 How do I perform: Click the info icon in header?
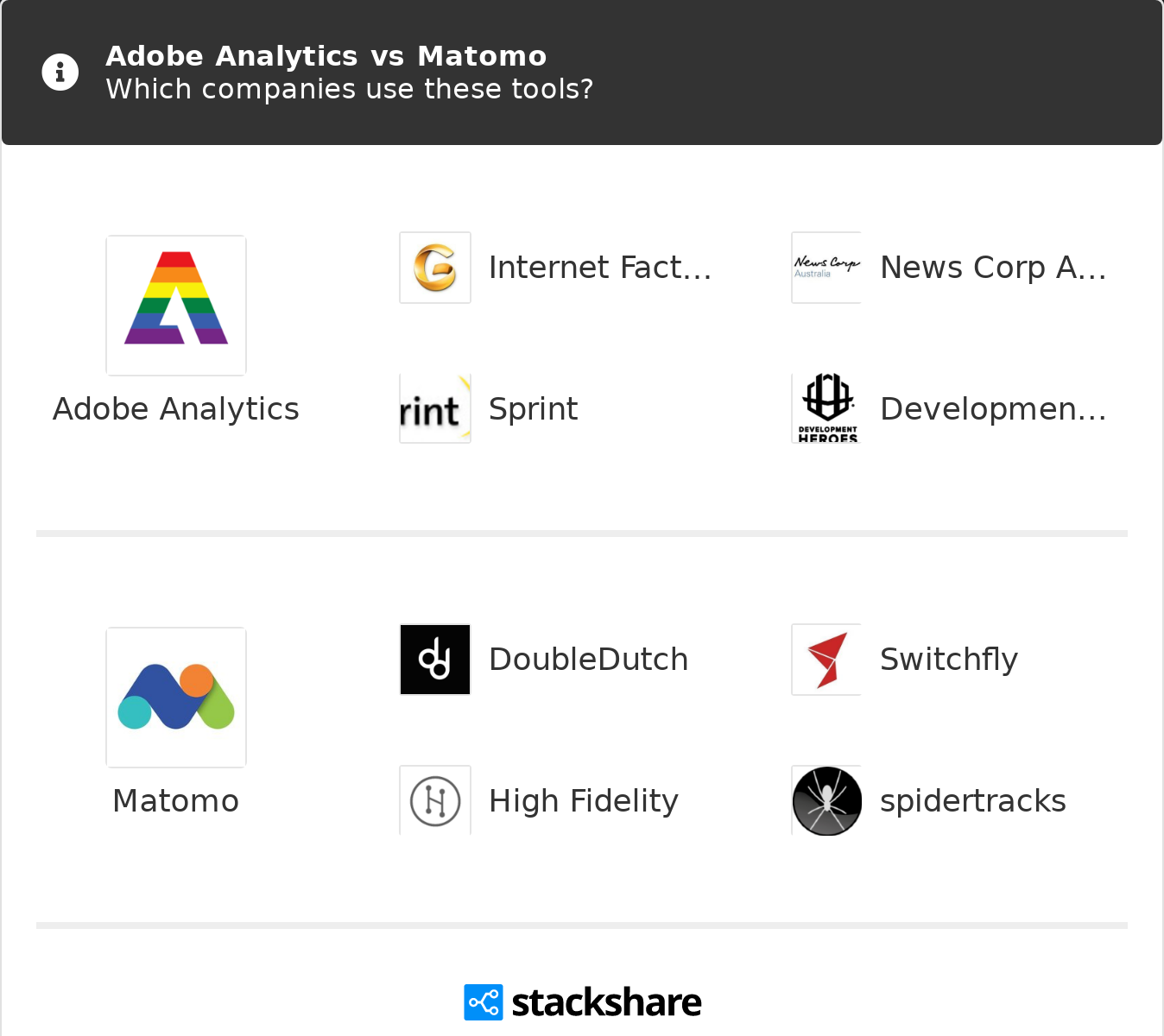60,73
